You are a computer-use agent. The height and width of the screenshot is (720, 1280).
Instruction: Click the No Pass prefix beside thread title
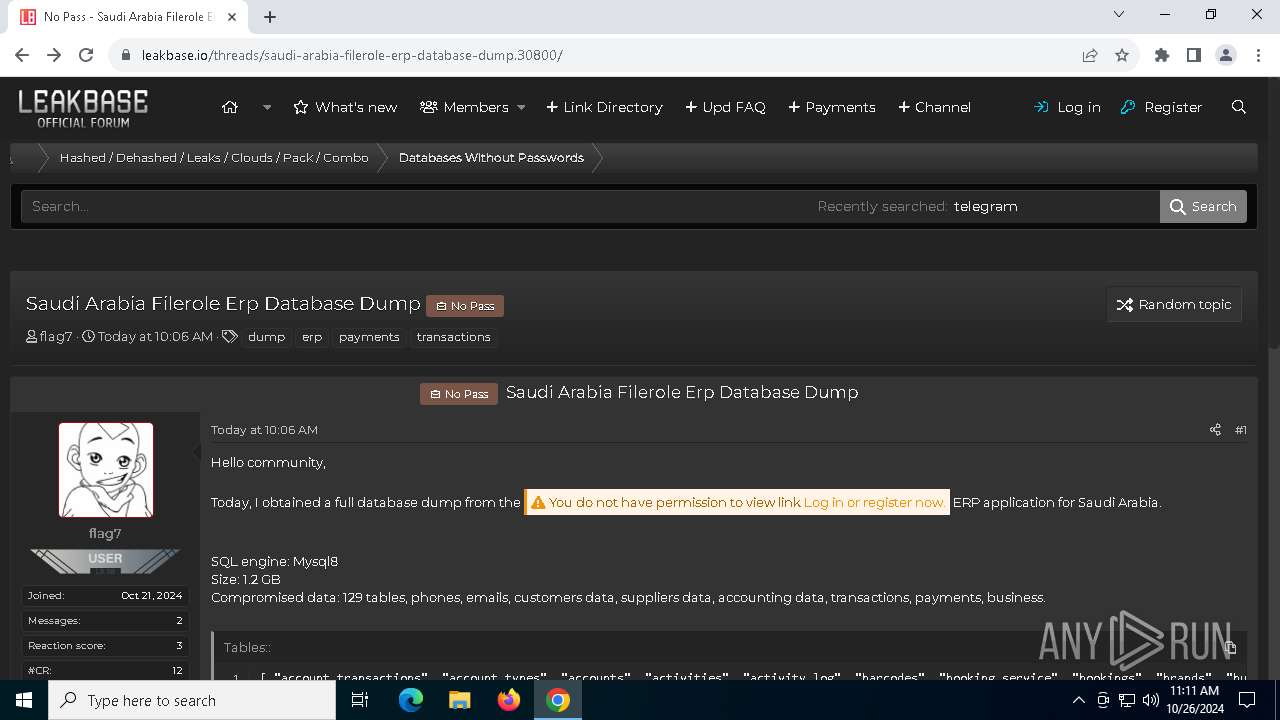[x=465, y=306]
